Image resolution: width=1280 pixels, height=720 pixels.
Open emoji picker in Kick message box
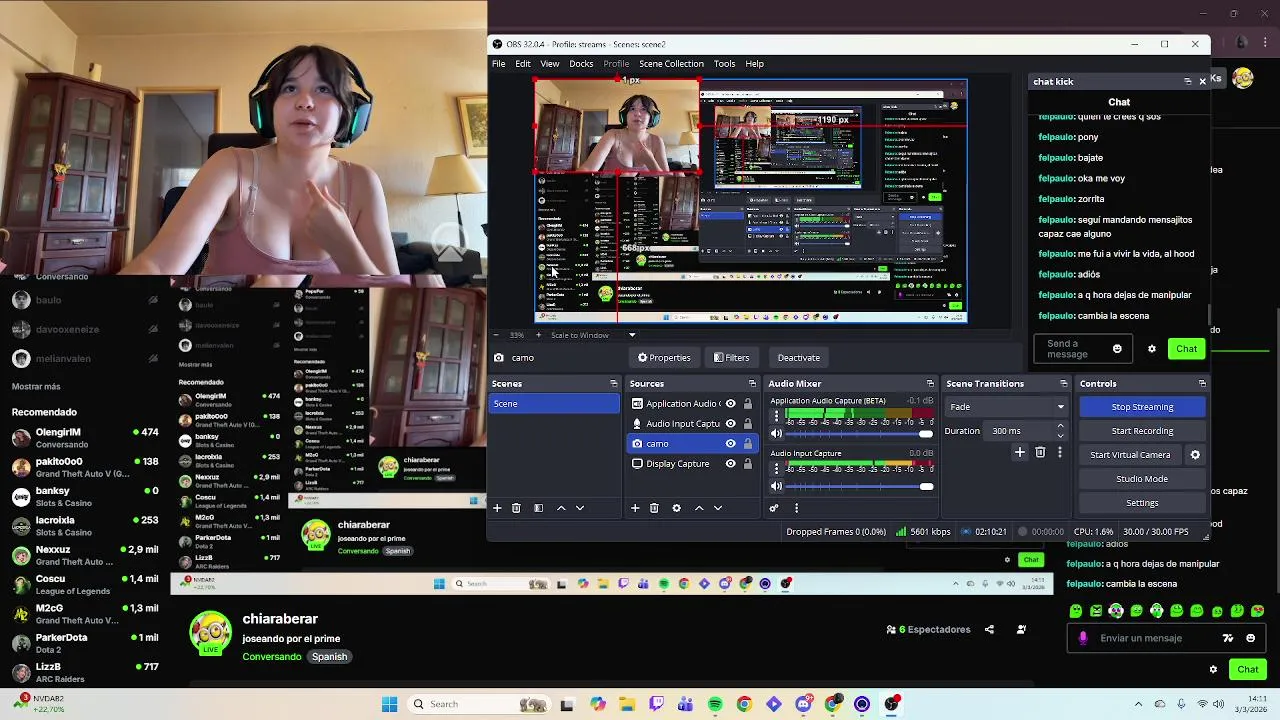pyautogui.click(x=1251, y=638)
